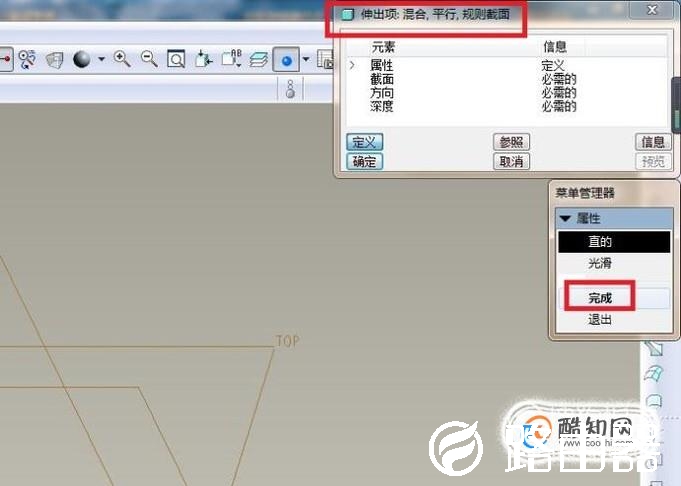Click the refit to screen icon
This screenshot has width=681, height=486.
tap(176, 59)
